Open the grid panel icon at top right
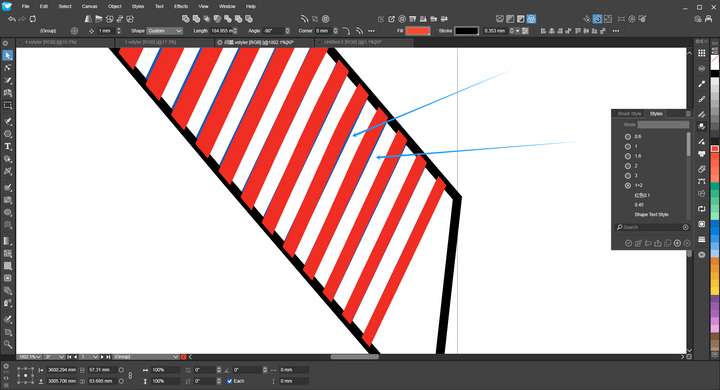This screenshot has width=720, height=390. point(701,53)
